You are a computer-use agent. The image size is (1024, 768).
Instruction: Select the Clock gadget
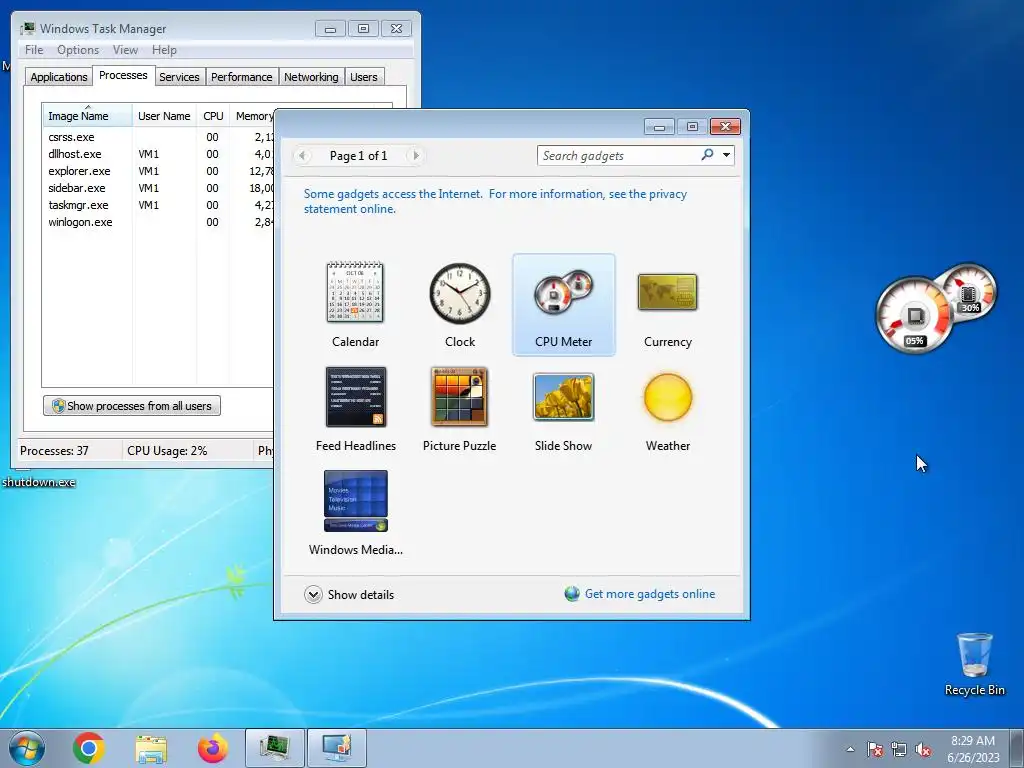[x=460, y=304]
